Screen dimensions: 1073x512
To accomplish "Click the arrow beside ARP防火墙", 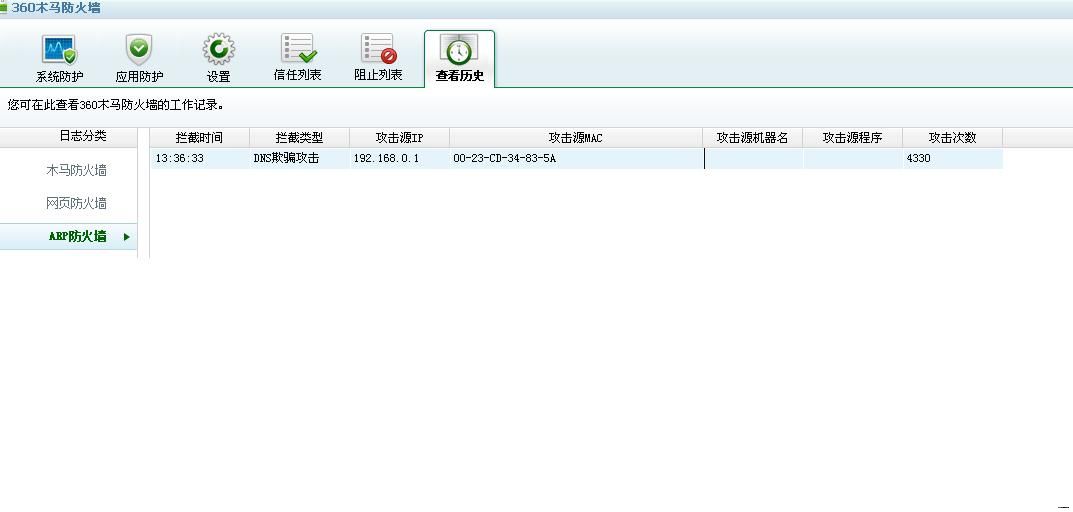I will [x=127, y=237].
